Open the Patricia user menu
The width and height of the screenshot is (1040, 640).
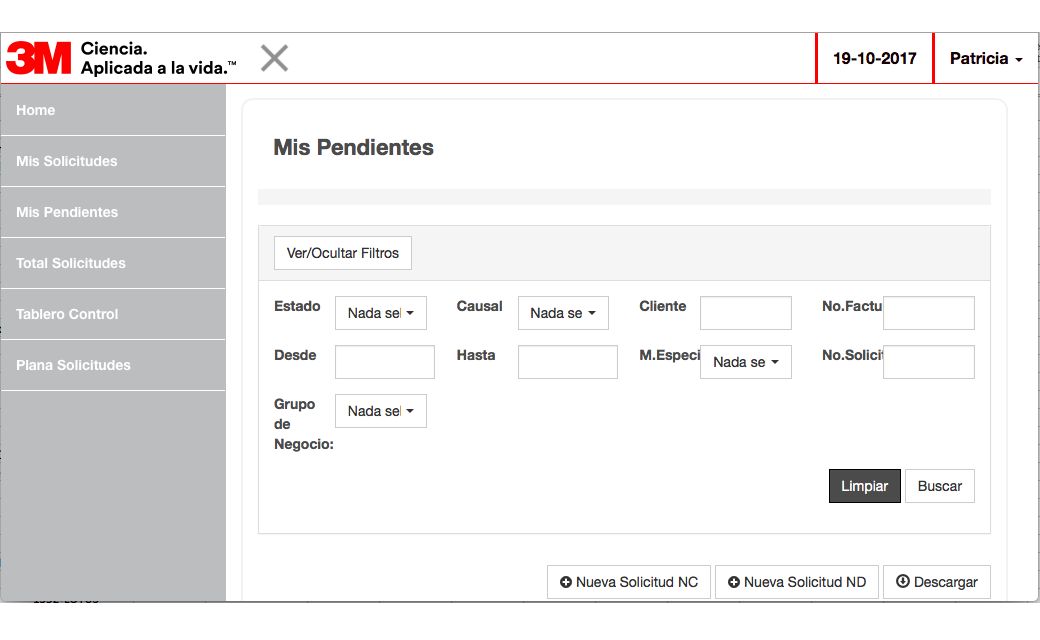985,59
